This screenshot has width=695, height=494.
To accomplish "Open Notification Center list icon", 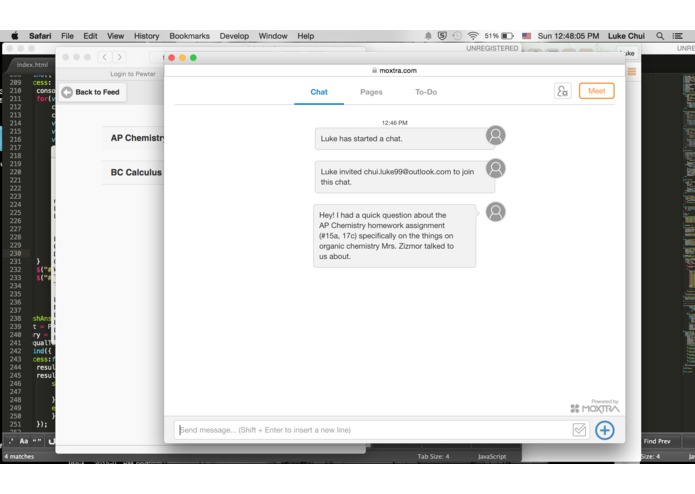I will coord(677,36).
